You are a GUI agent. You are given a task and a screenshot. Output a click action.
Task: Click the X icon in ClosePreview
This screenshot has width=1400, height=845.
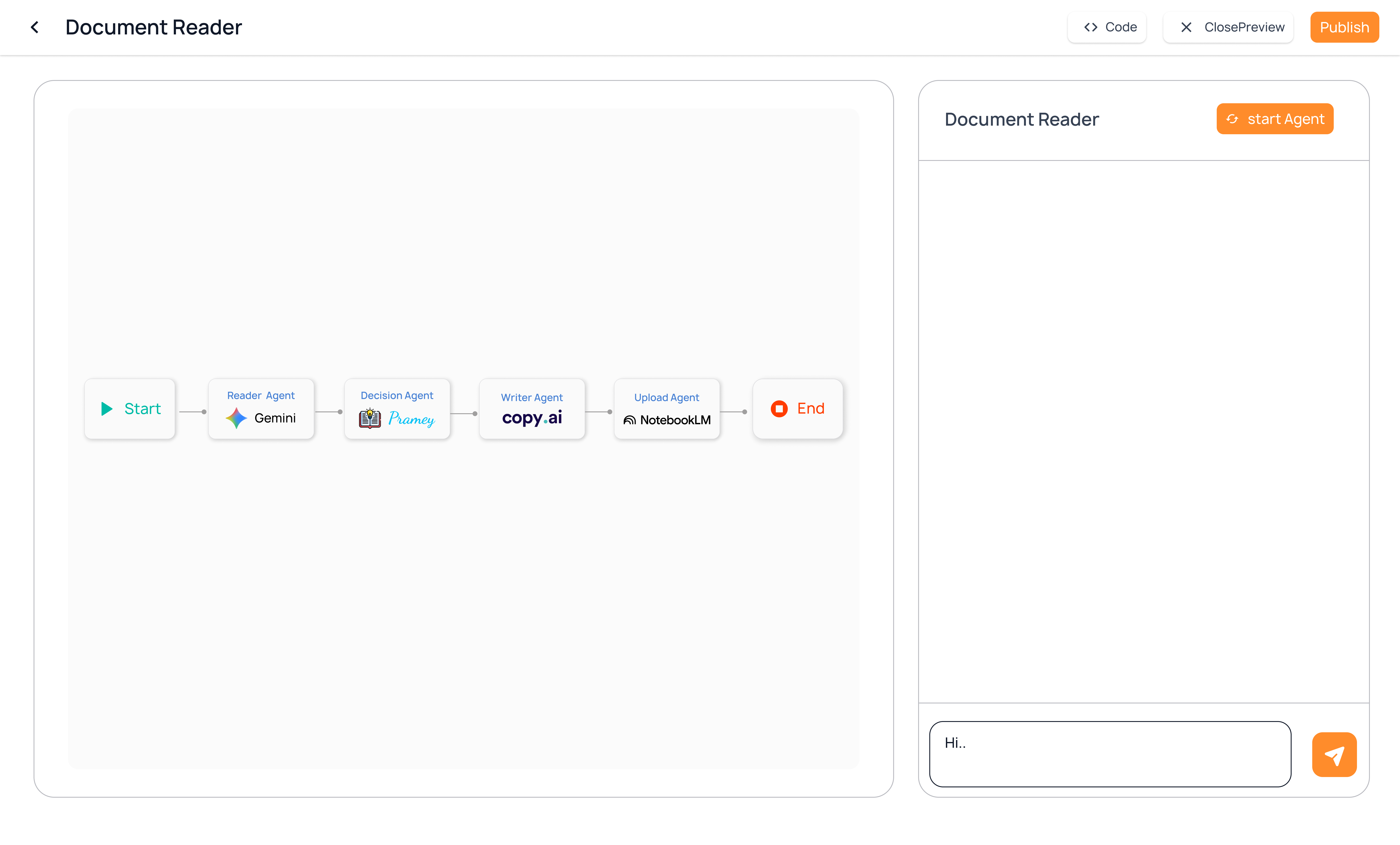coord(1186,27)
